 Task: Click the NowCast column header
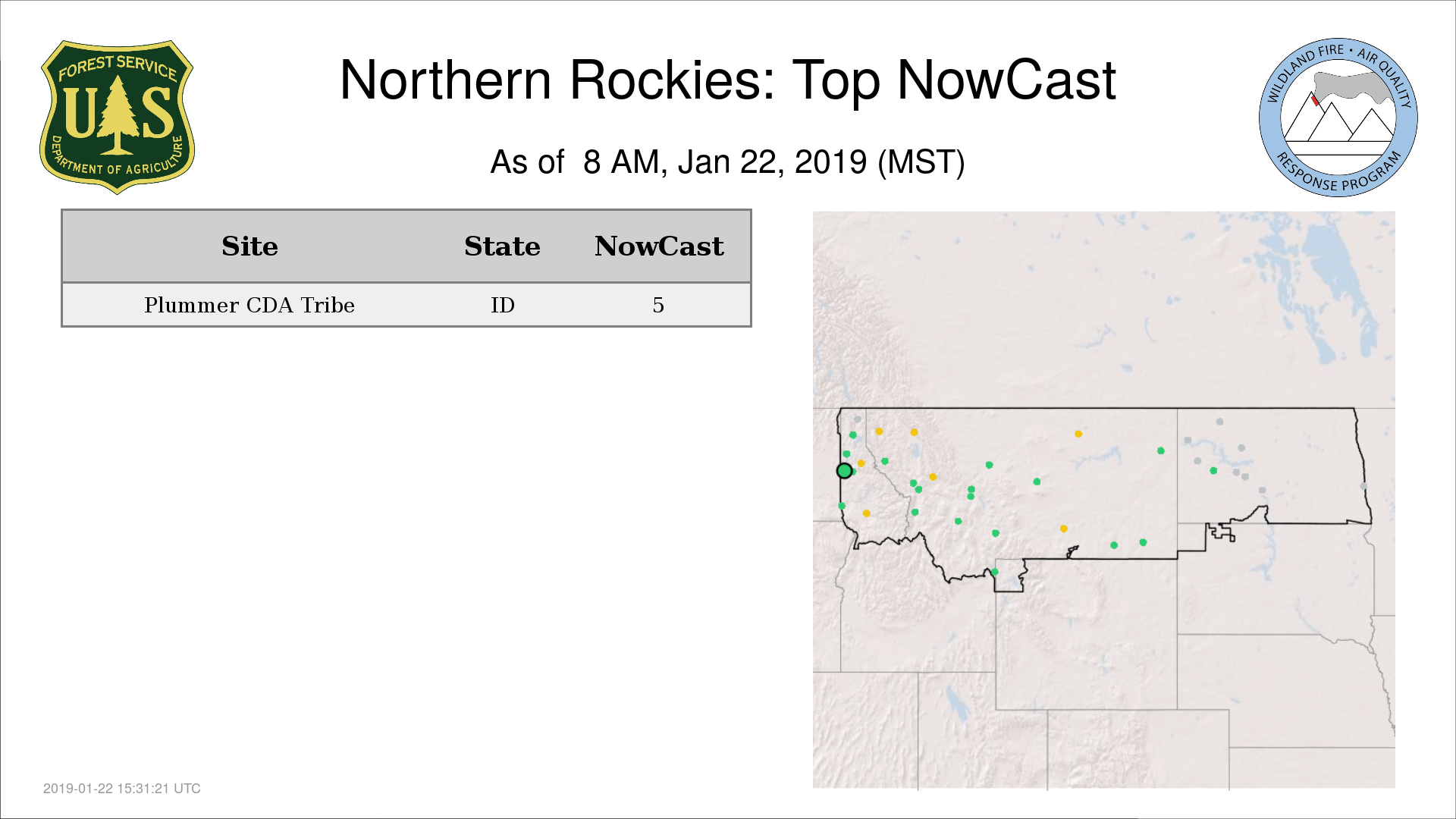[658, 246]
